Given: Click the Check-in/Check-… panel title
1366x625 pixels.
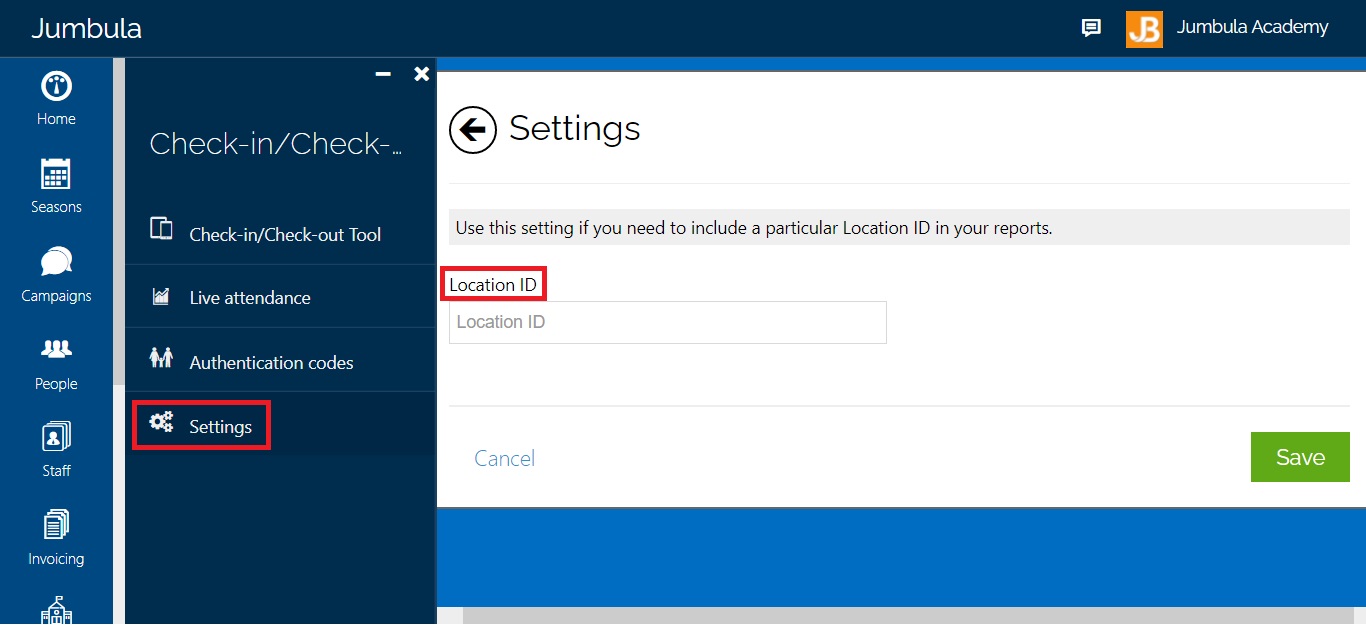Looking at the screenshot, I should tap(276, 144).
